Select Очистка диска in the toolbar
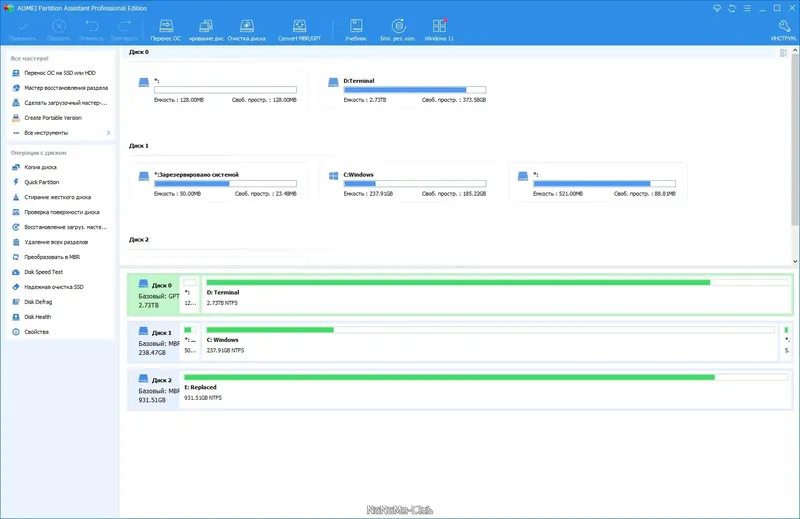The image size is (800, 519). coord(246,30)
